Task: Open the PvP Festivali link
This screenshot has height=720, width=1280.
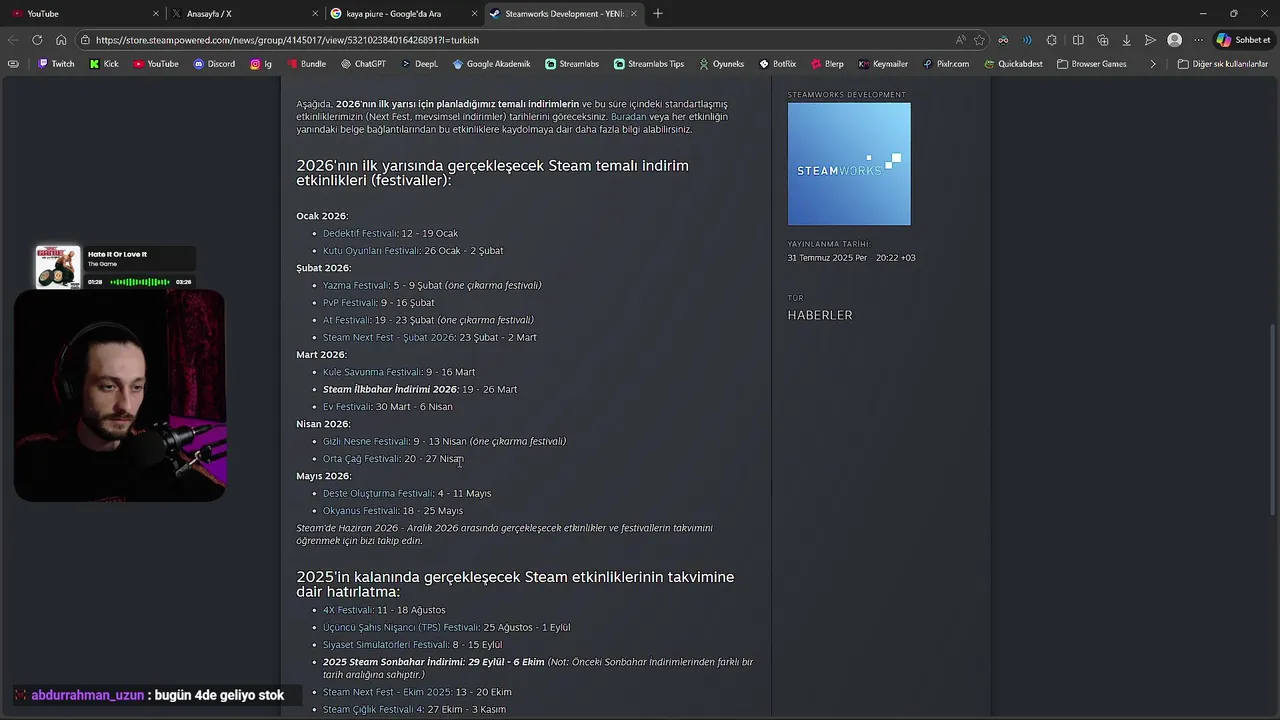Action: pos(349,303)
